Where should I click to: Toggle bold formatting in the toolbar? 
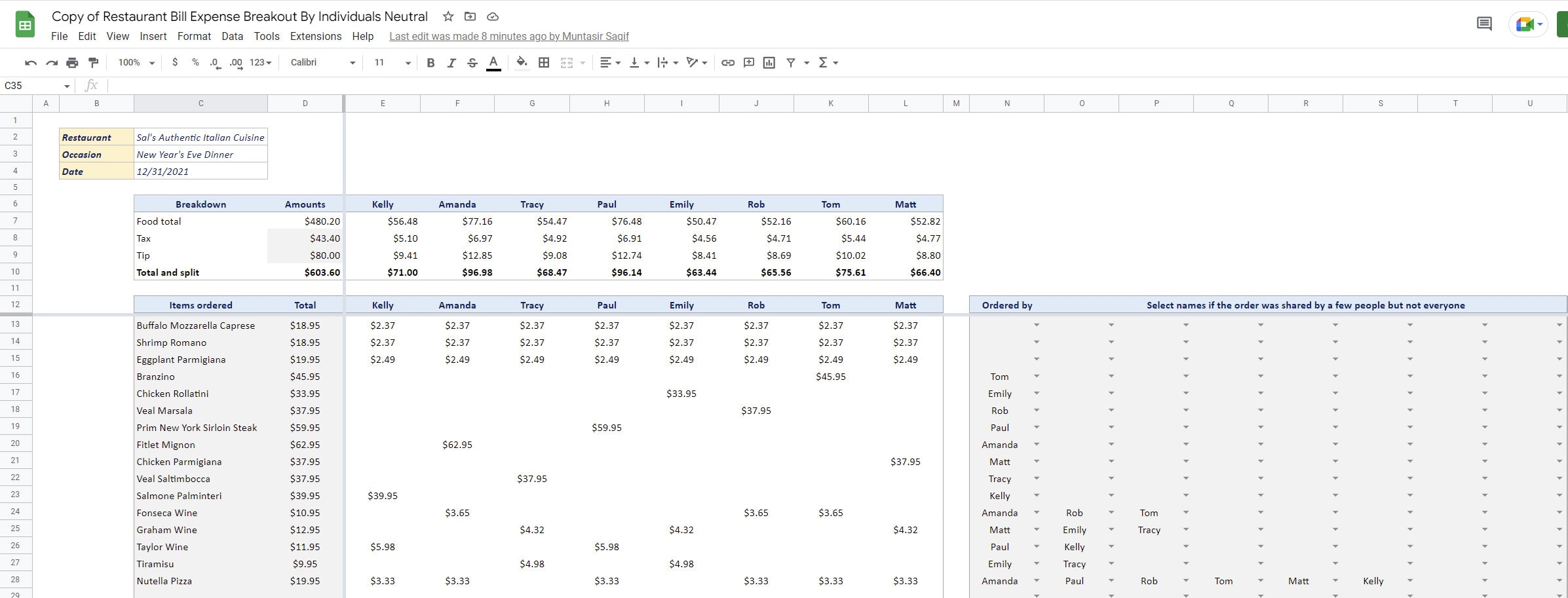coord(430,62)
